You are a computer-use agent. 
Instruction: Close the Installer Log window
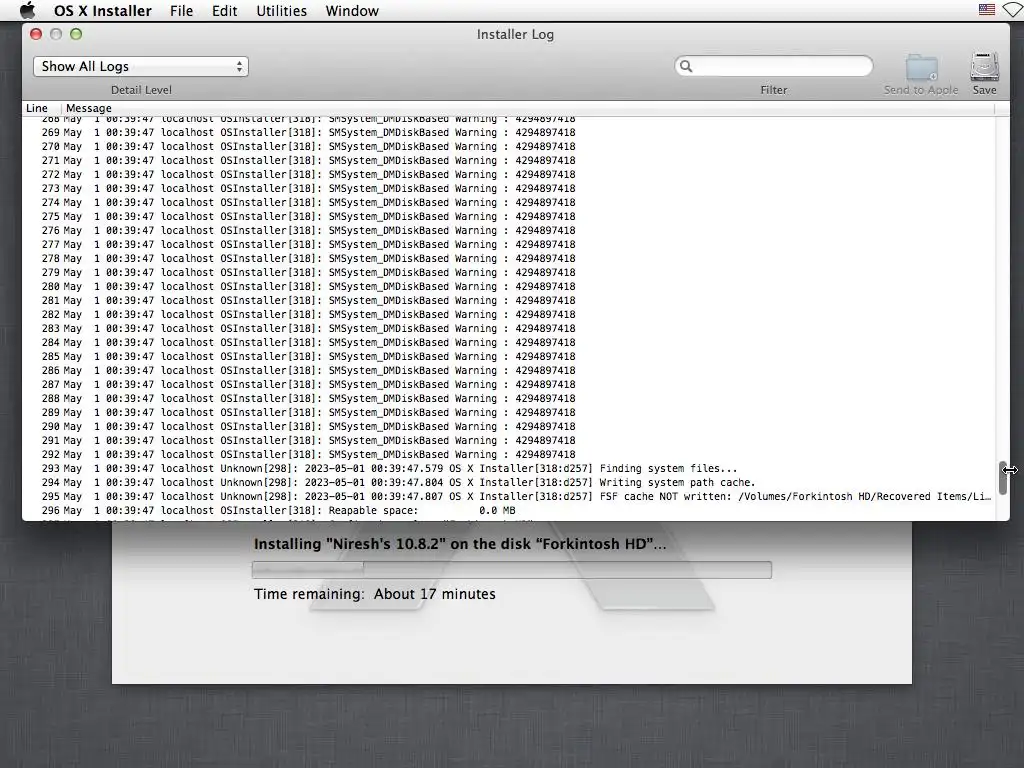pos(36,34)
